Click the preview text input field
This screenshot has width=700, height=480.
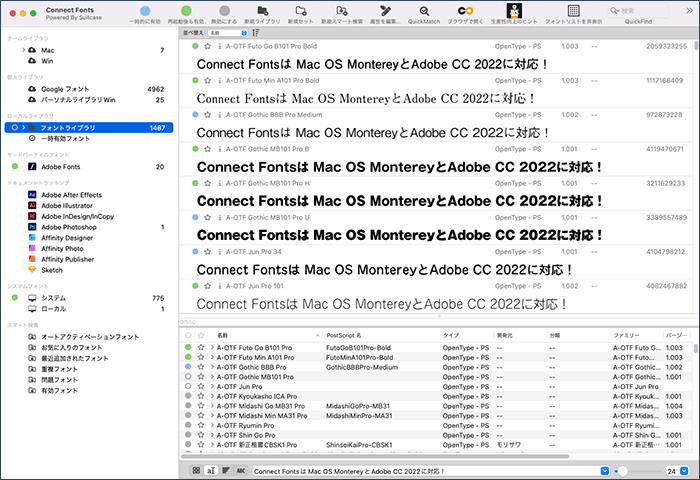pos(427,471)
